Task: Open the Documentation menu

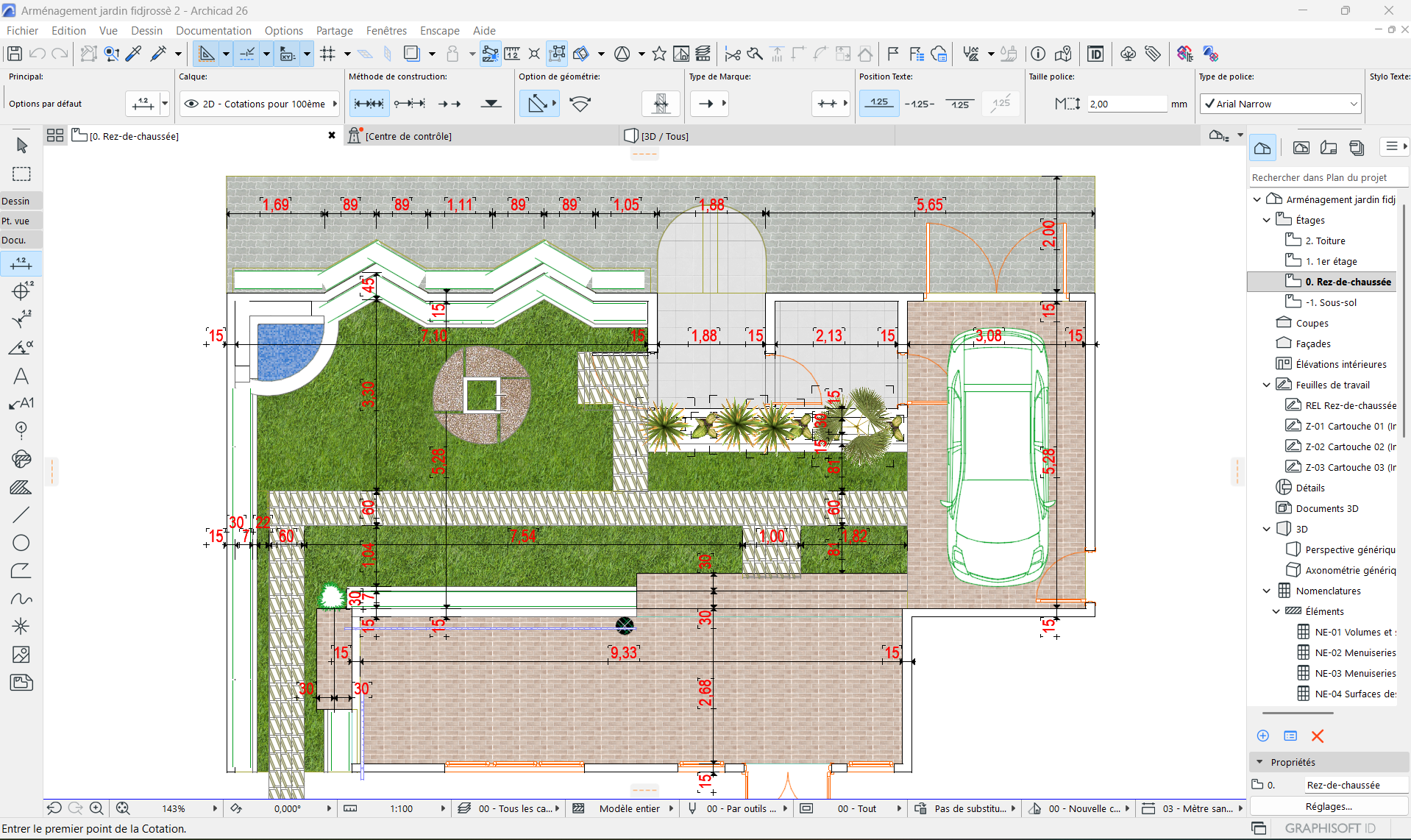Action: (213, 31)
